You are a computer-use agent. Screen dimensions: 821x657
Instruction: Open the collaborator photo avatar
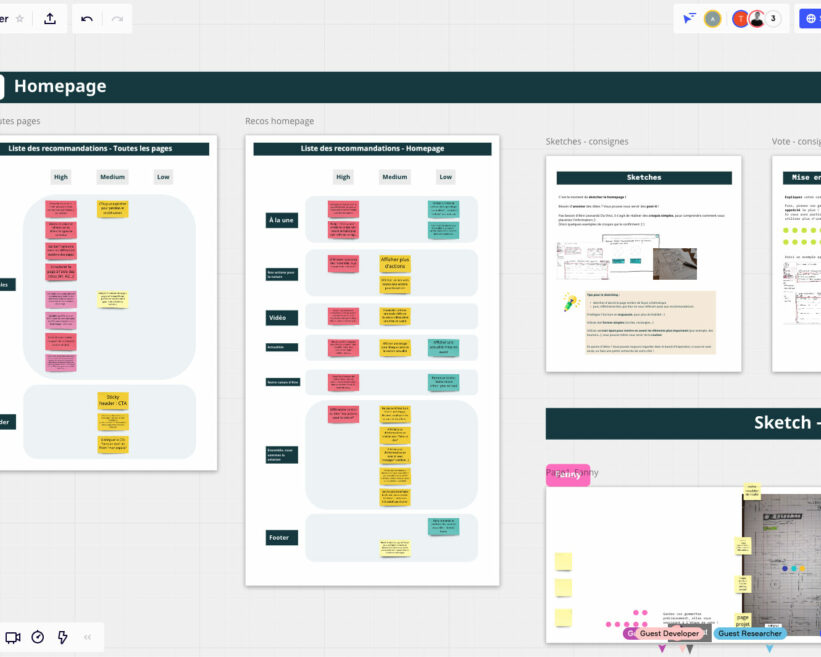(756, 18)
